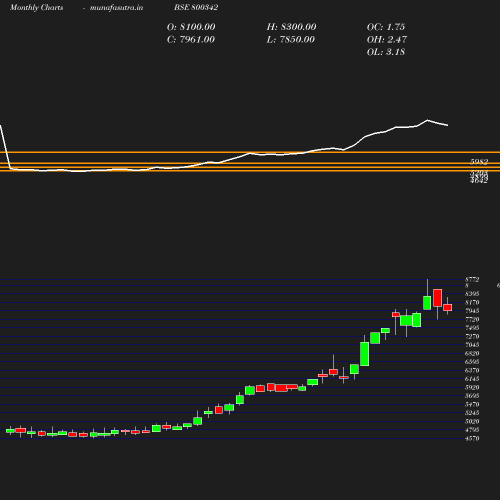Click the 'OL: 3.18' value
Image resolution: width=500 pixels, height=500 pixels.
(386, 52)
